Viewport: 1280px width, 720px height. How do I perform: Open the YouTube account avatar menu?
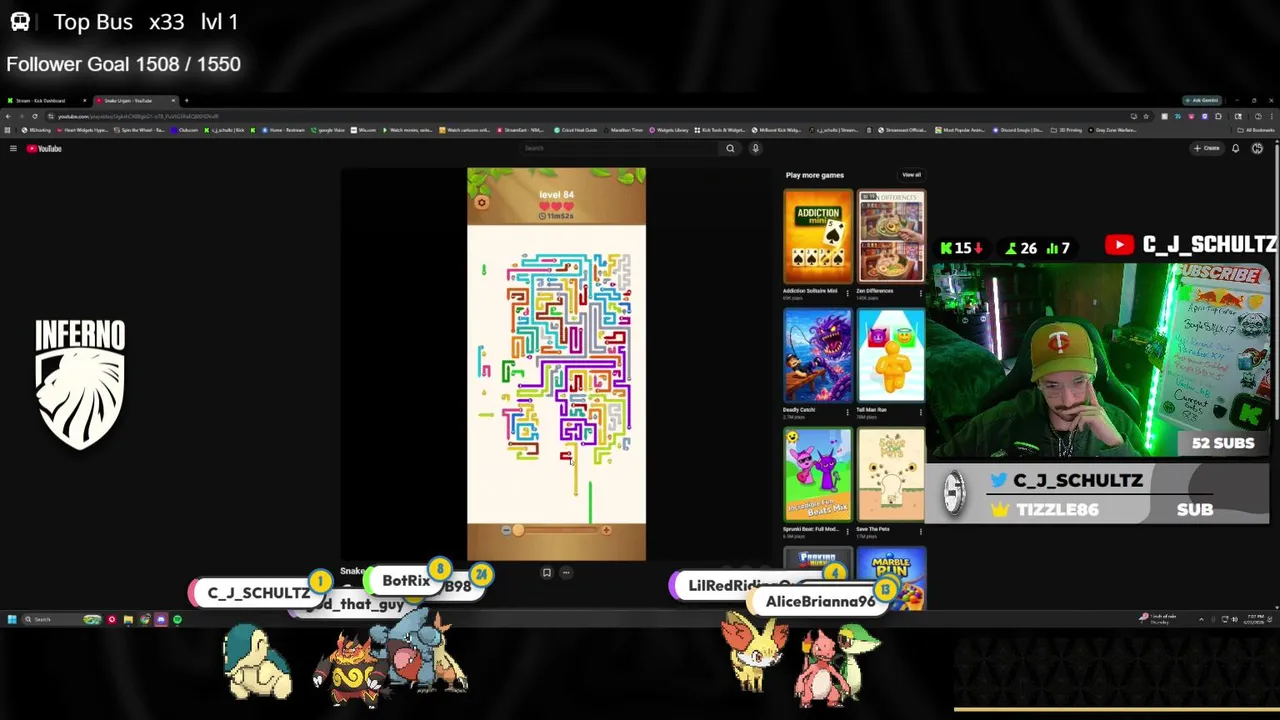click(1257, 148)
